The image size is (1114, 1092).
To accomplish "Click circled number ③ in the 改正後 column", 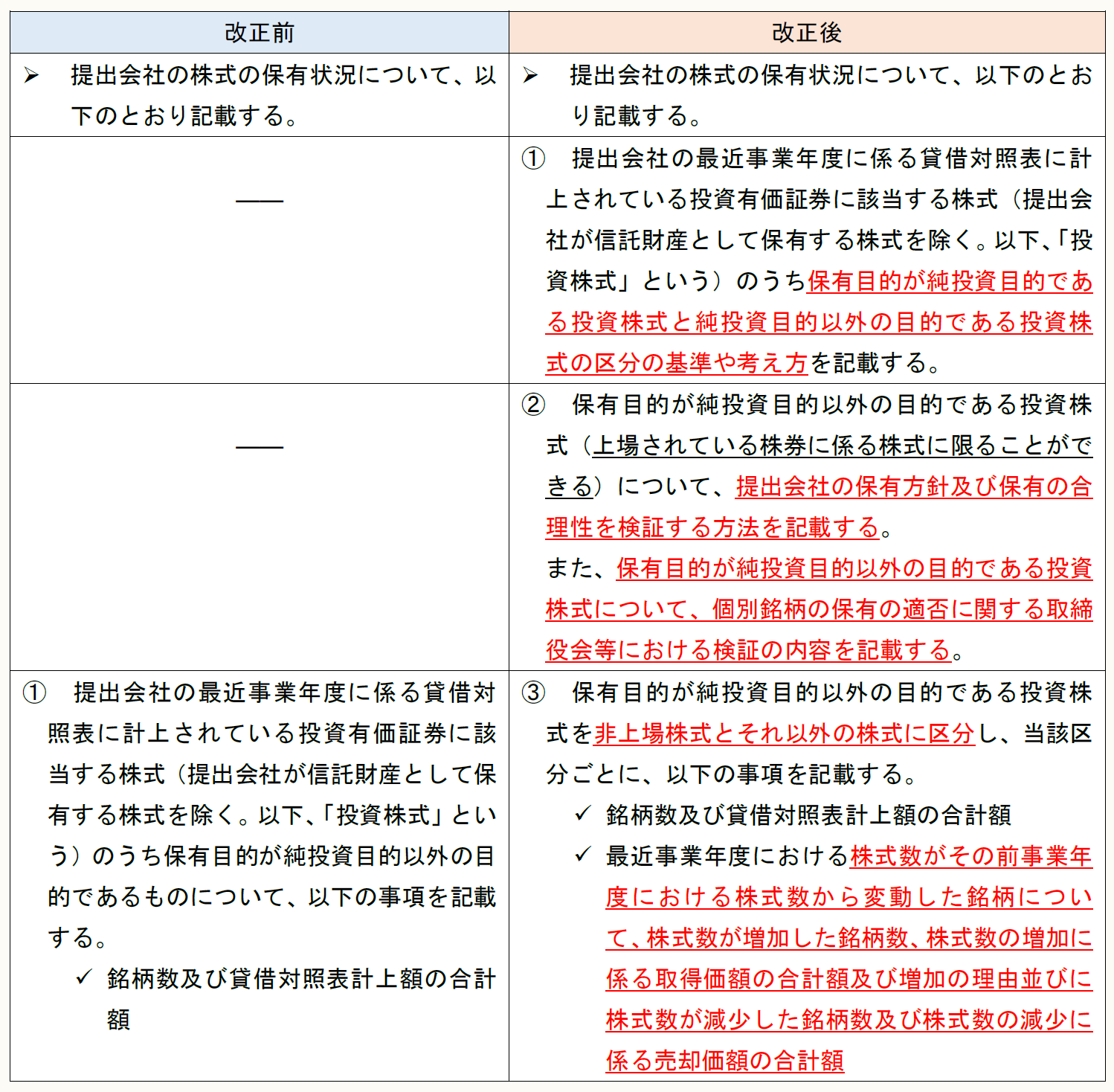I will pyautogui.click(x=533, y=693).
